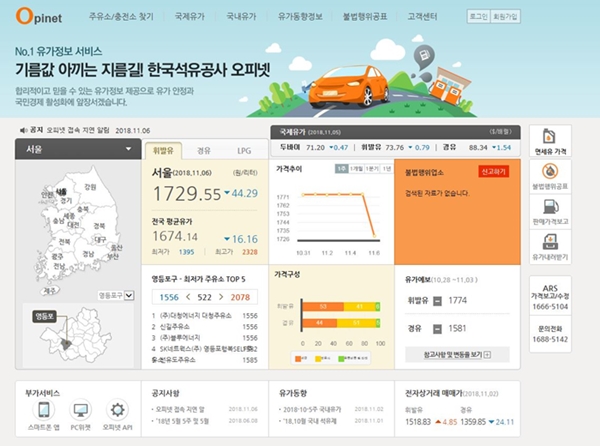Click 참고사항 및 변동률 보기 button
The image size is (600, 446).
[457, 355]
